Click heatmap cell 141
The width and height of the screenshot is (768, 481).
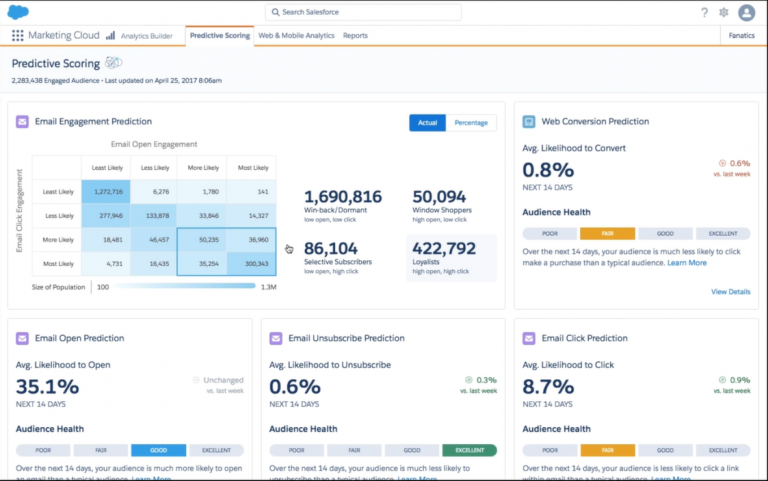pos(251,192)
